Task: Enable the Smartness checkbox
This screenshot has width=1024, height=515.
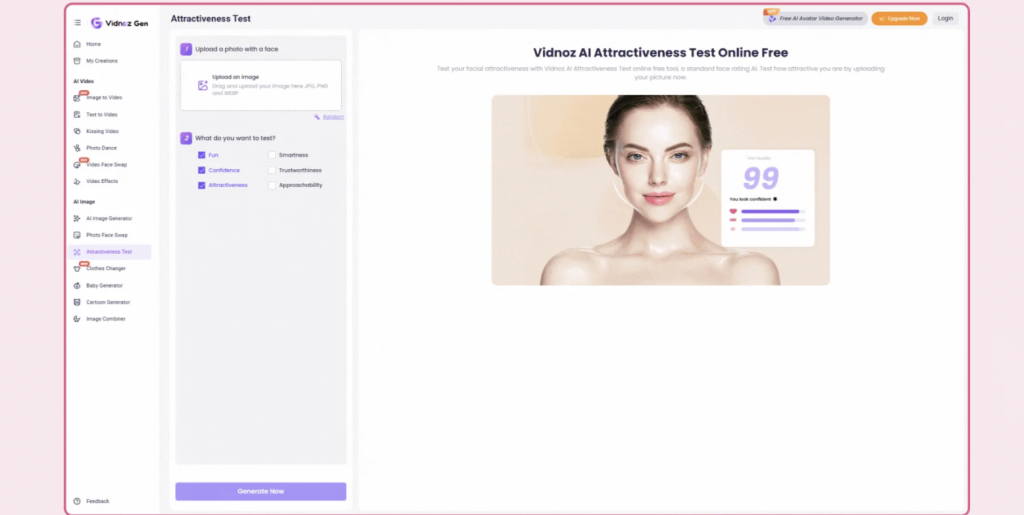Action: pos(272,155)
